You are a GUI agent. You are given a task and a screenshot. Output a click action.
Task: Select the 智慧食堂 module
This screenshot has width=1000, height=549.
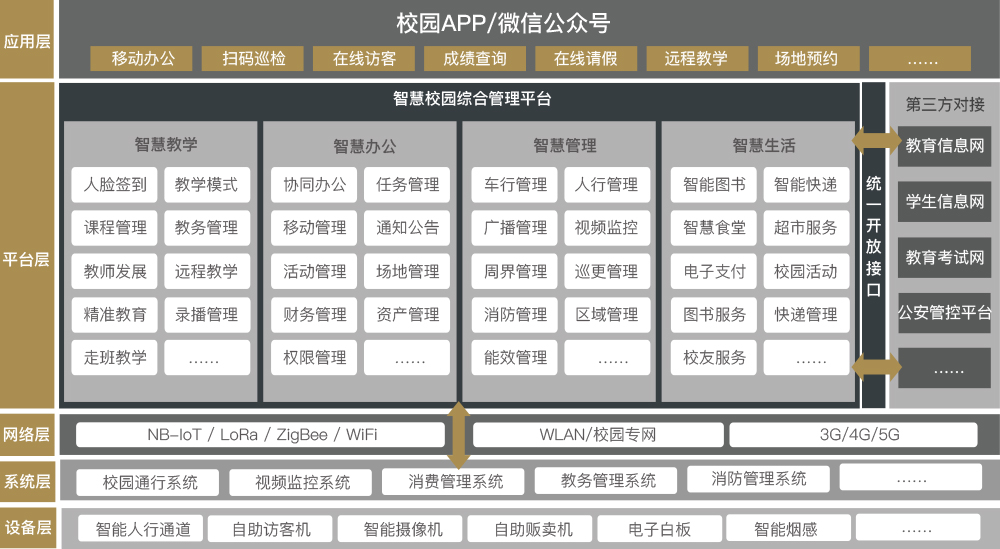click(714, 228)
